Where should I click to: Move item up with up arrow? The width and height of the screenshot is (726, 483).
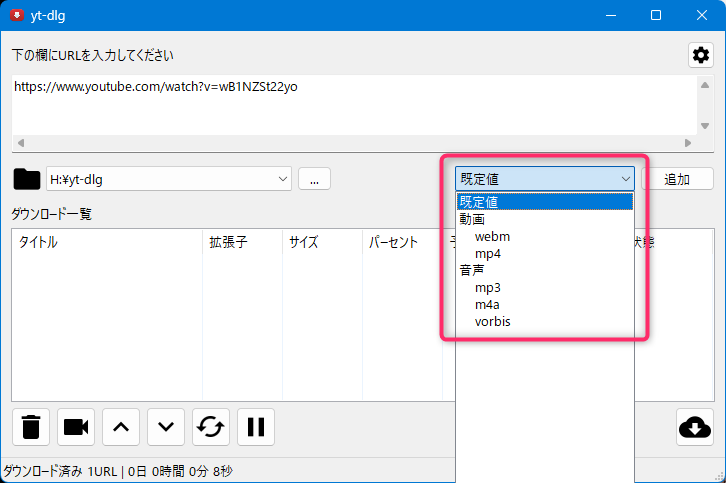(x=121, y=427)
